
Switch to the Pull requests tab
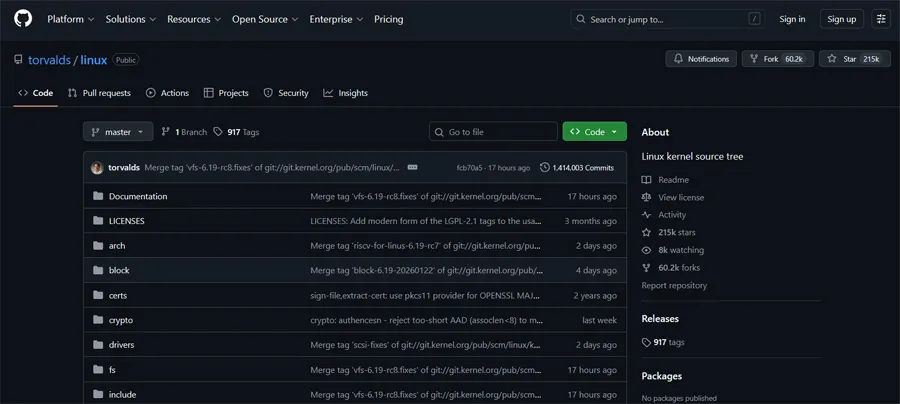pos(99,93)
